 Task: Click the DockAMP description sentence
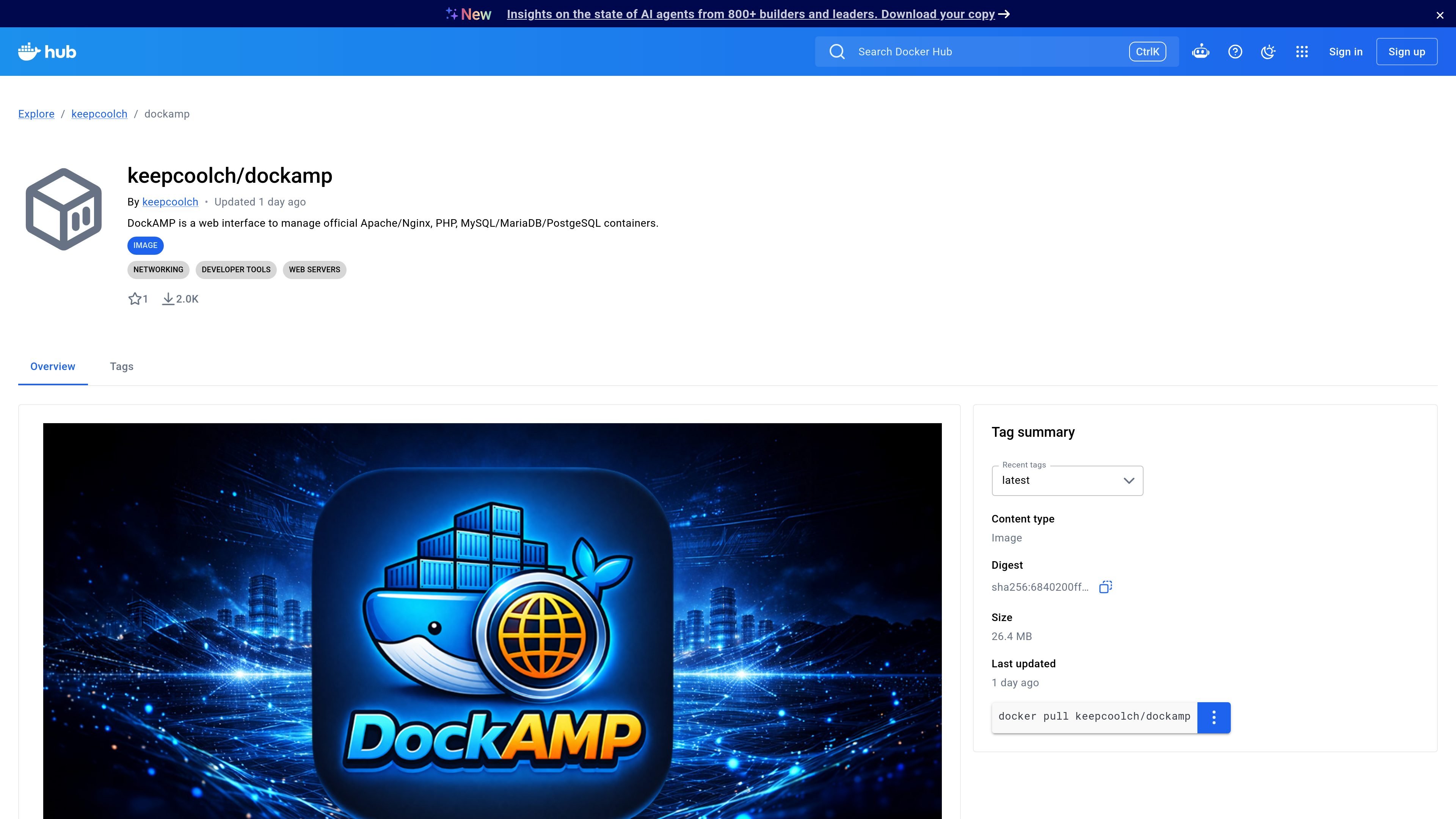[393, 223]
